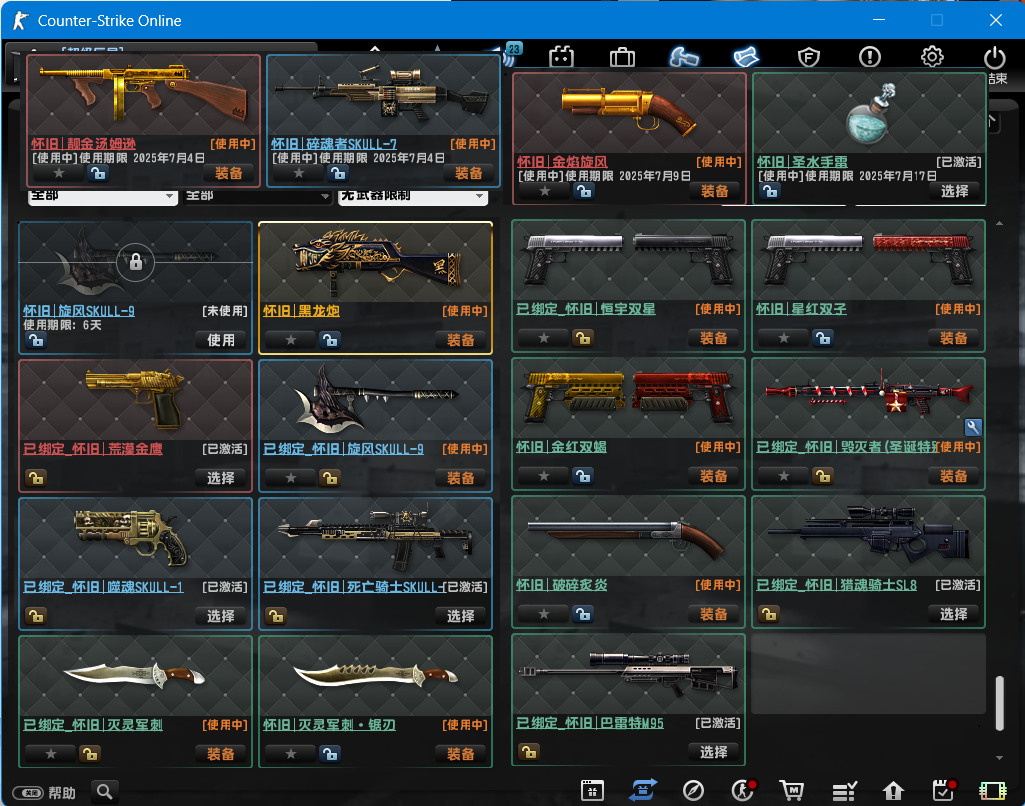
Task: Open the 怀旧|靓金汤姆逊 name link
Action: (x=84, y=144)
